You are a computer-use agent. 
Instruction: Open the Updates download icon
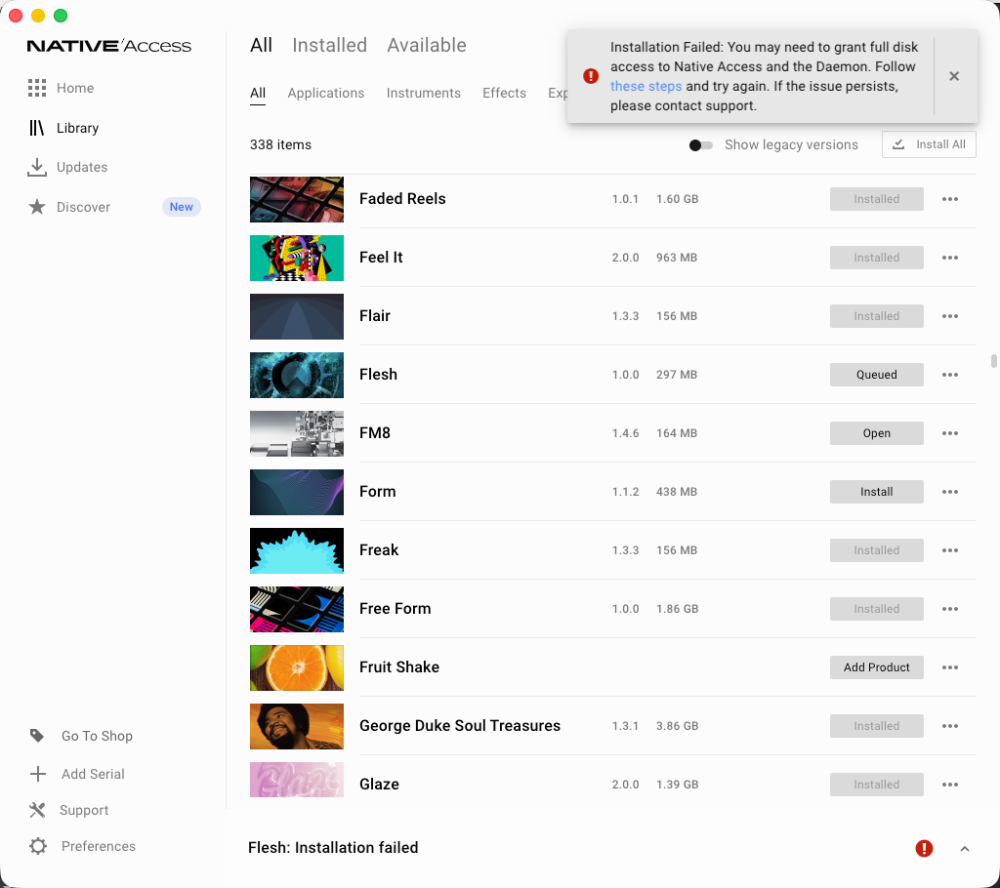click(37, 167)
